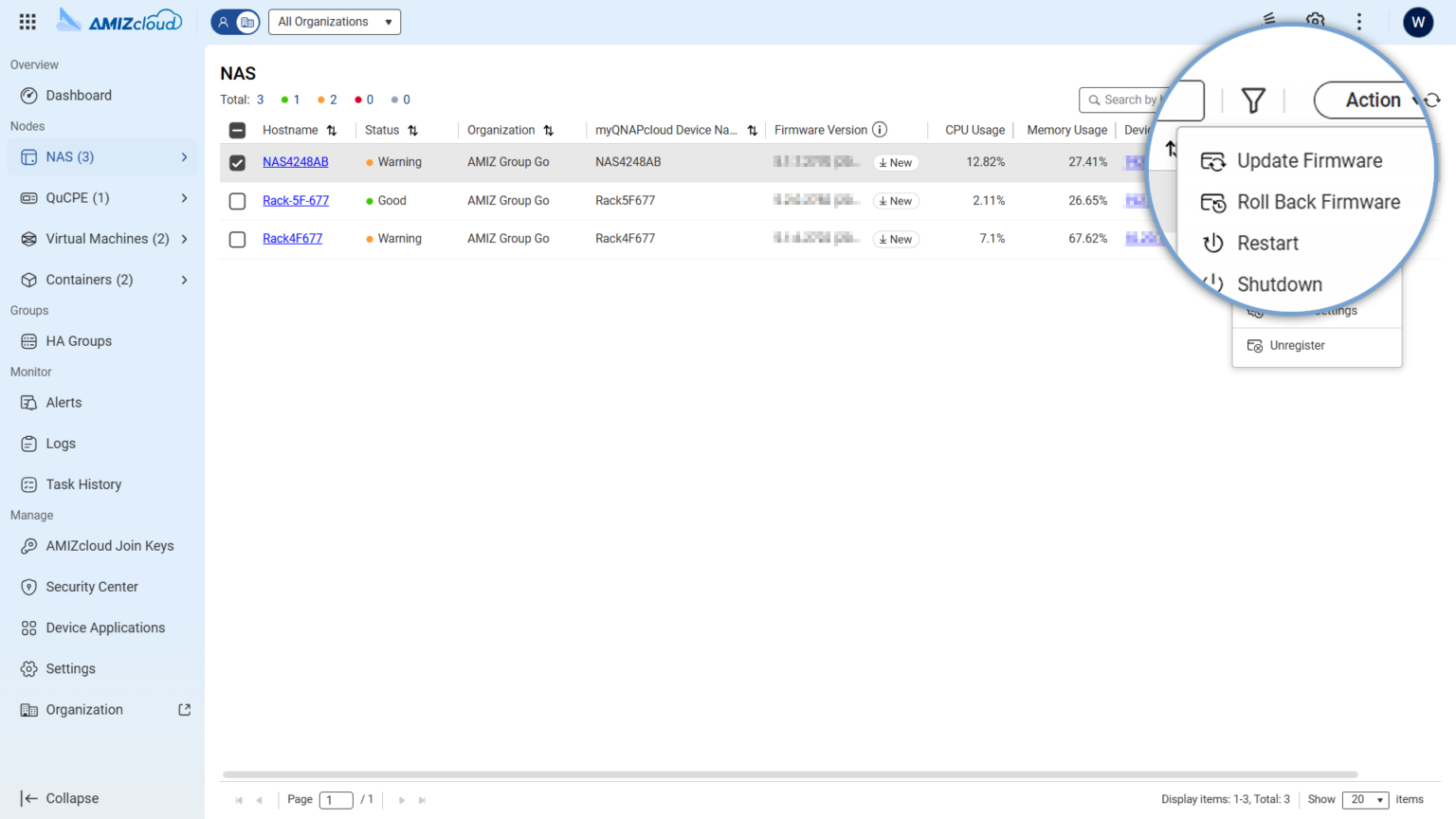
Task: Open AMIZcloud Join Keys
Action: click(x=110, y=545)
